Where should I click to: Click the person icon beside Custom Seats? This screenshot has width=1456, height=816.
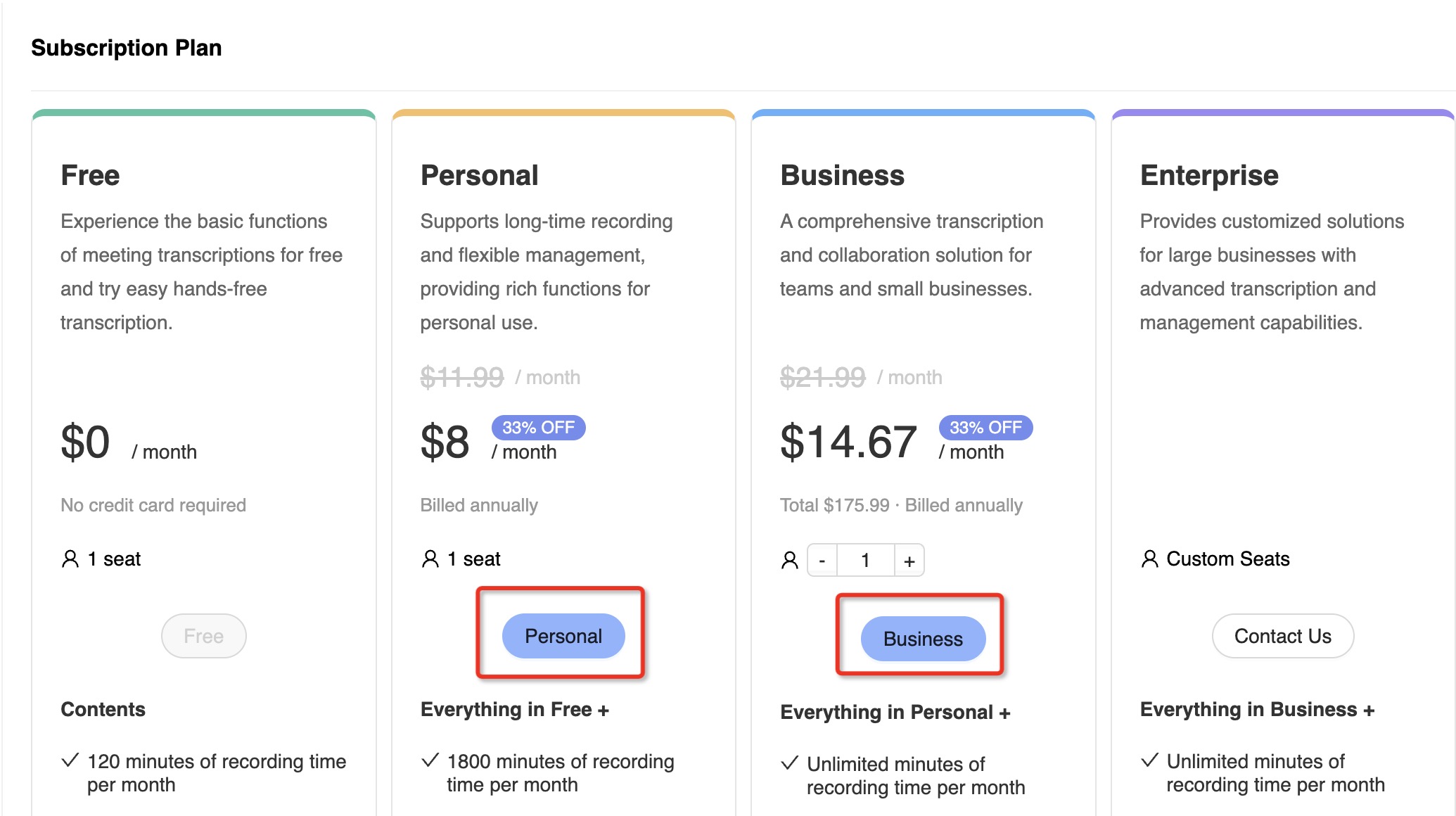coord(1150,559)
